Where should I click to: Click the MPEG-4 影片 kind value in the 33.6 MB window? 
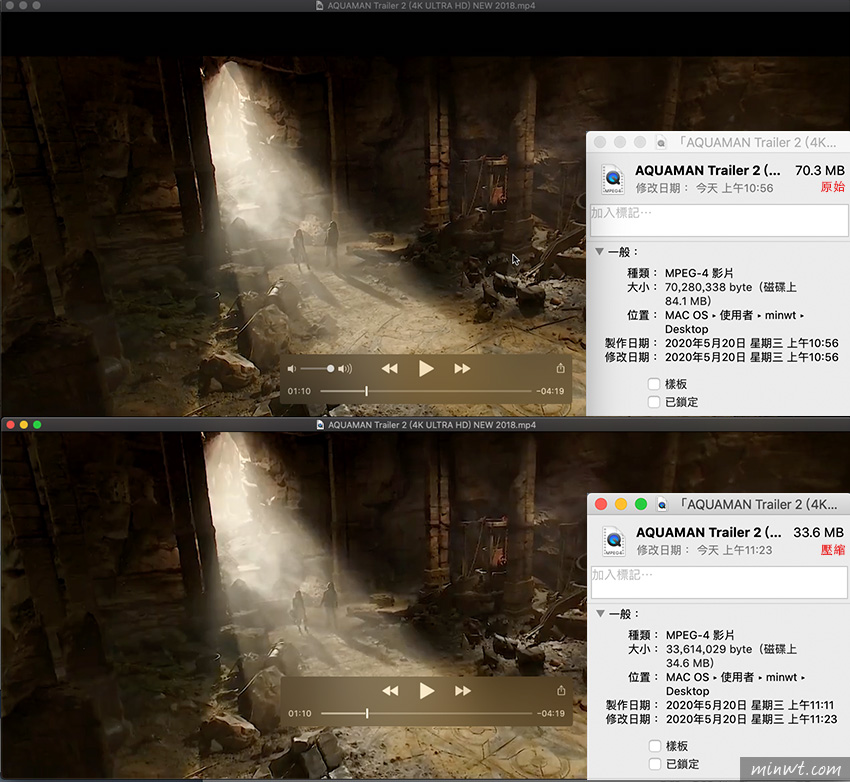(x=700, y=635)
